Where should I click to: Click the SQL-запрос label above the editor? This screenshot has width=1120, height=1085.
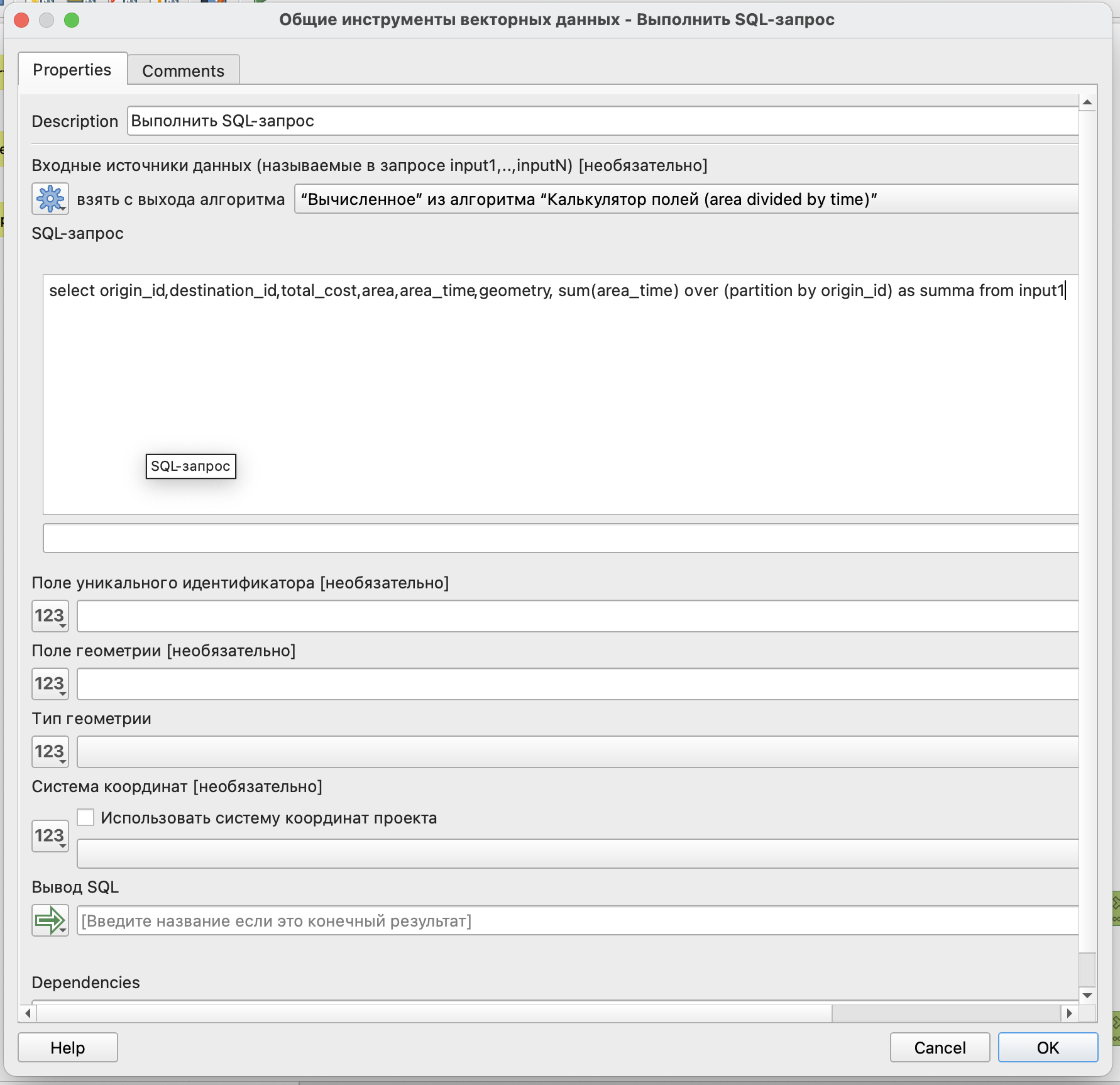[x=78, y=233]
